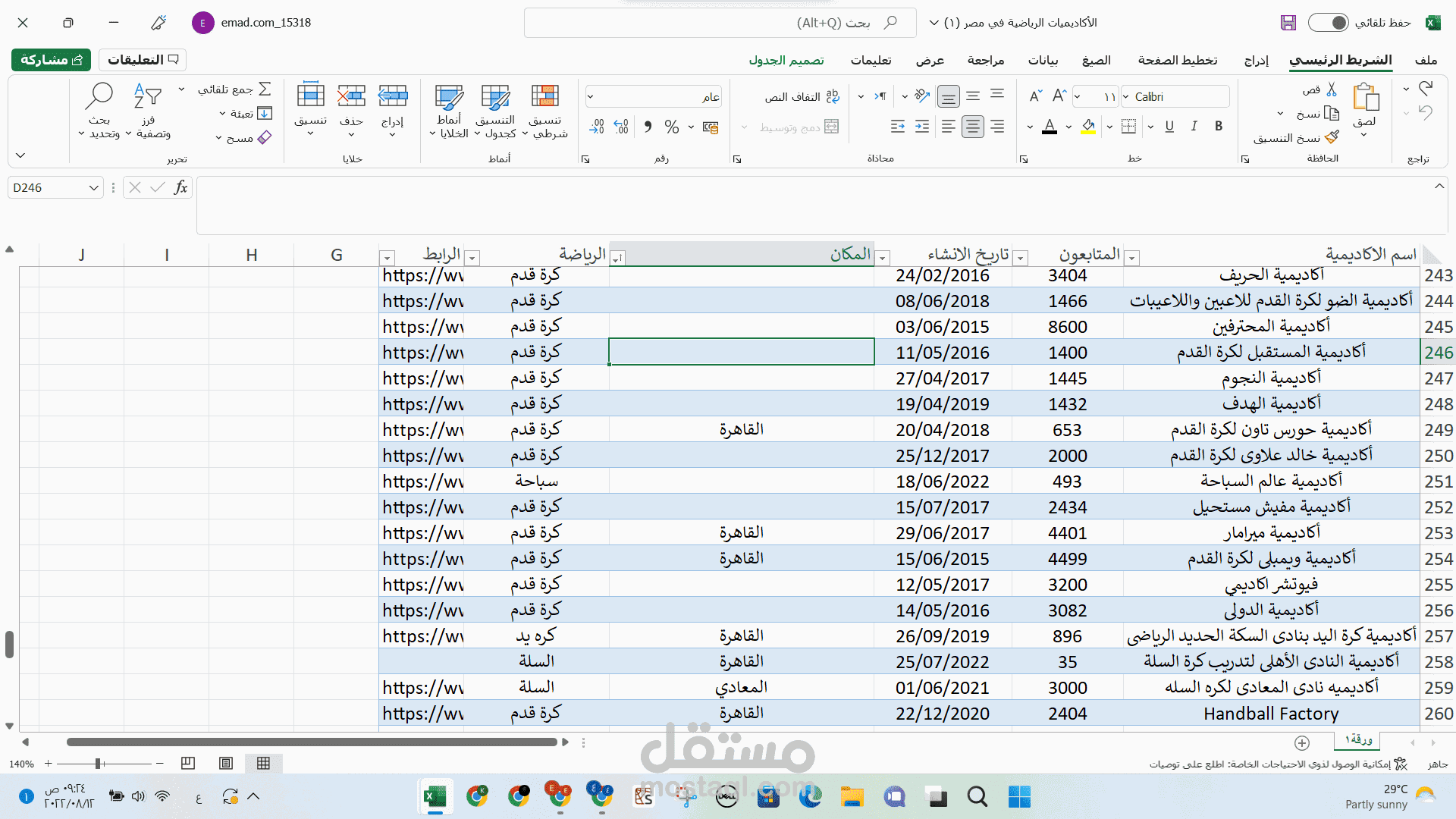The width and height of the screenshot is (1456, 819).
Task: Click the التعليقات Comments button
Action: (142, 59)
